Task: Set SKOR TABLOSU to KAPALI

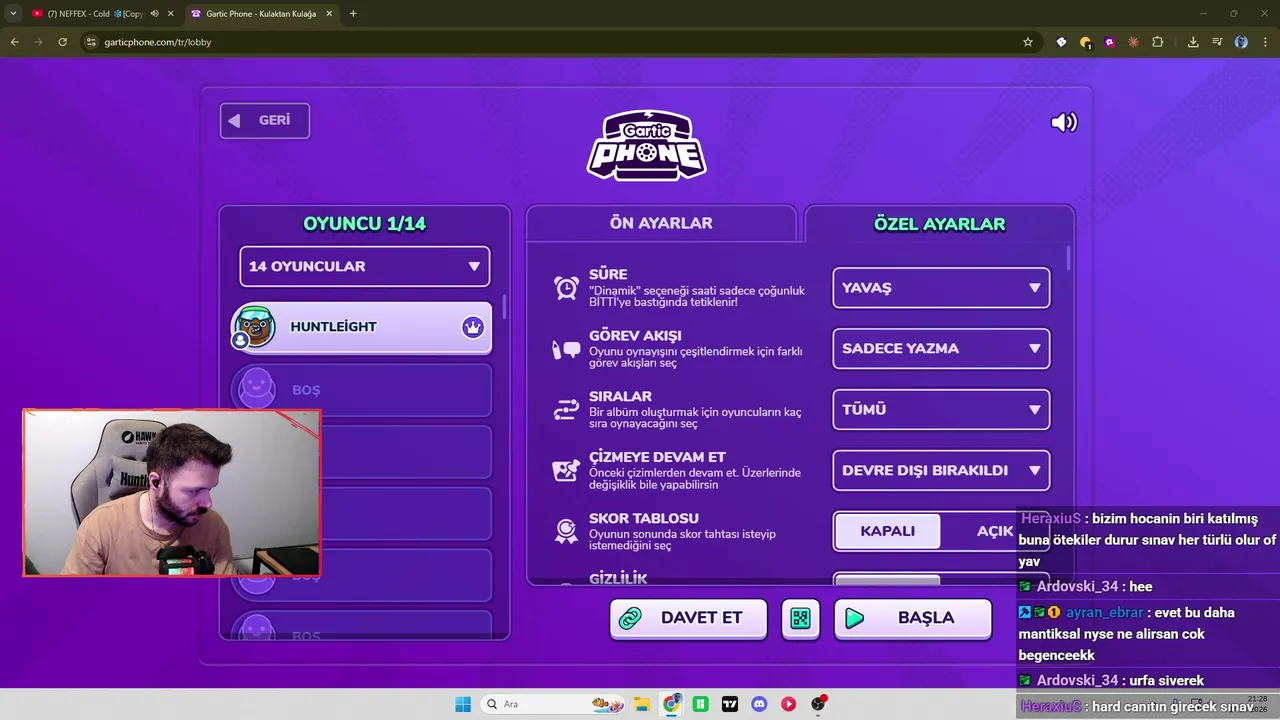Action: [887, 531]
